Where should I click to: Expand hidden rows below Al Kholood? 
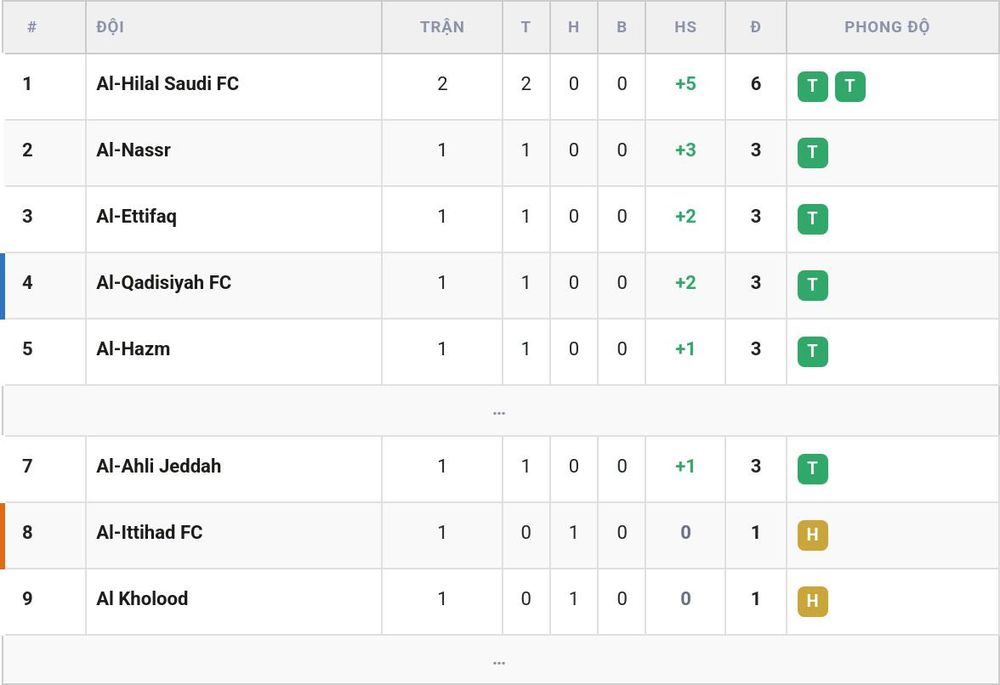pyautogui.click(x=499, y=661)
